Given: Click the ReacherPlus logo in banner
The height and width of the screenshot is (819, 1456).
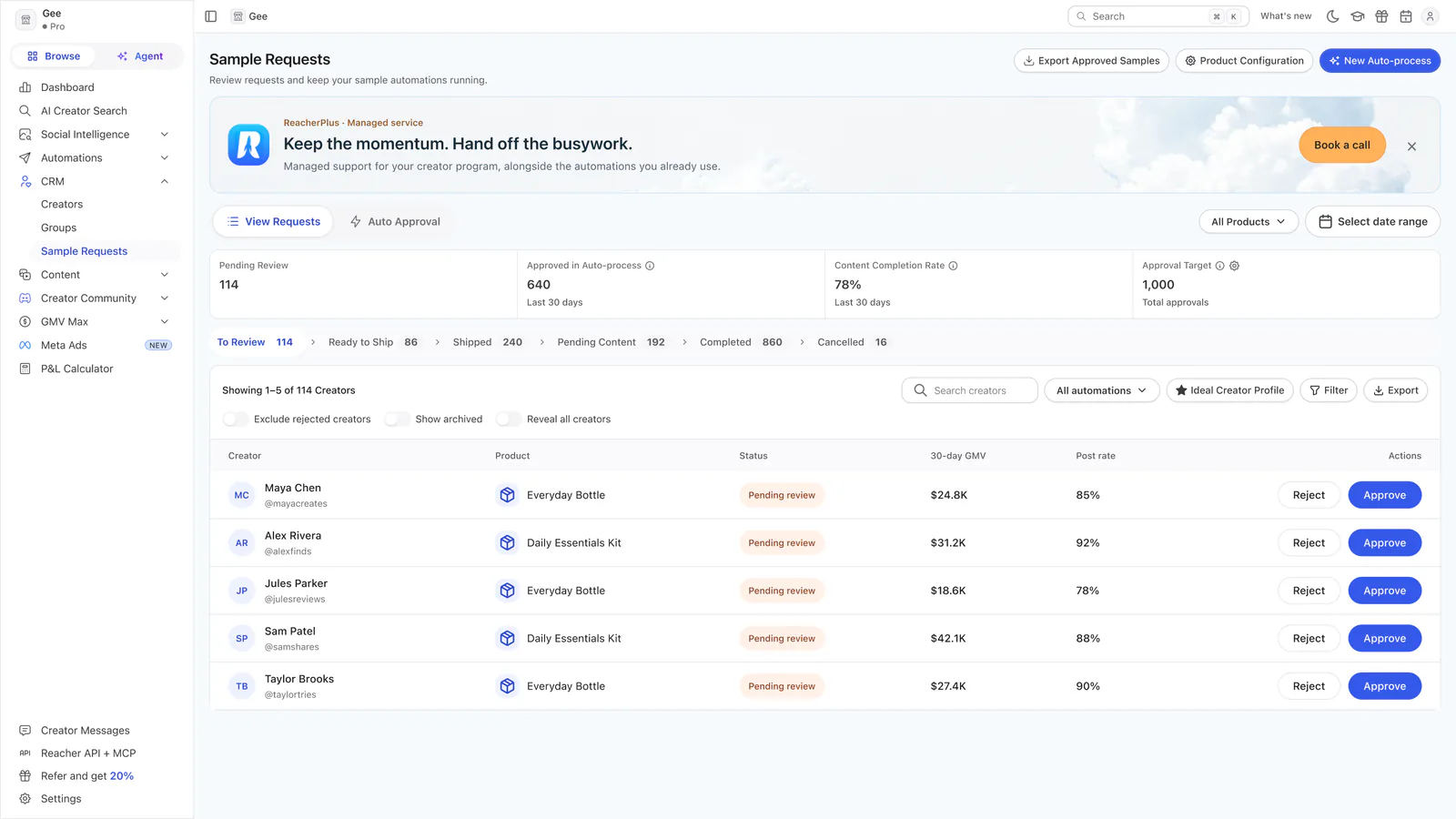Looking at the screenshot, I should tap(248, 145).
